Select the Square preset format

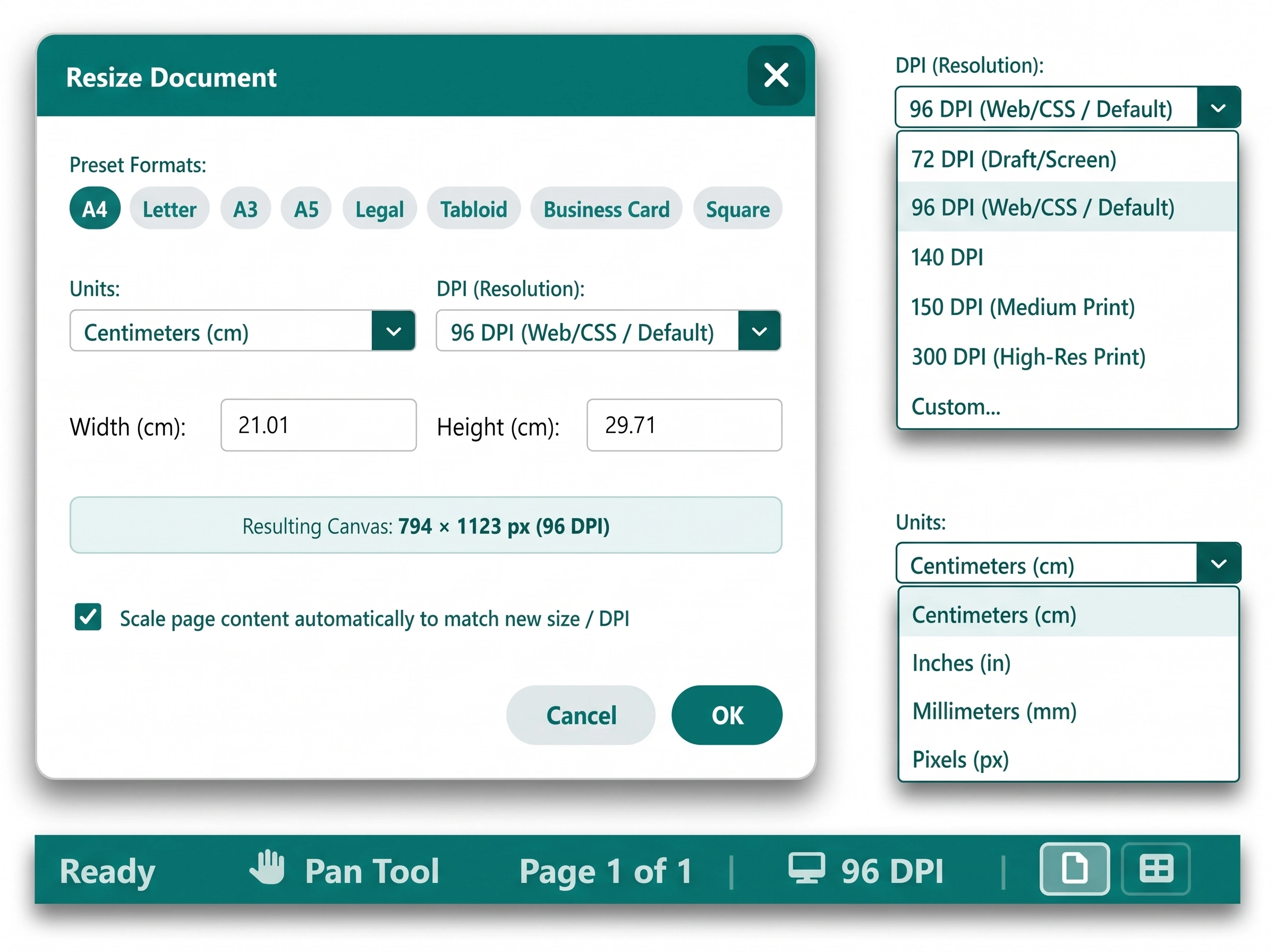(x=737, y=209)
